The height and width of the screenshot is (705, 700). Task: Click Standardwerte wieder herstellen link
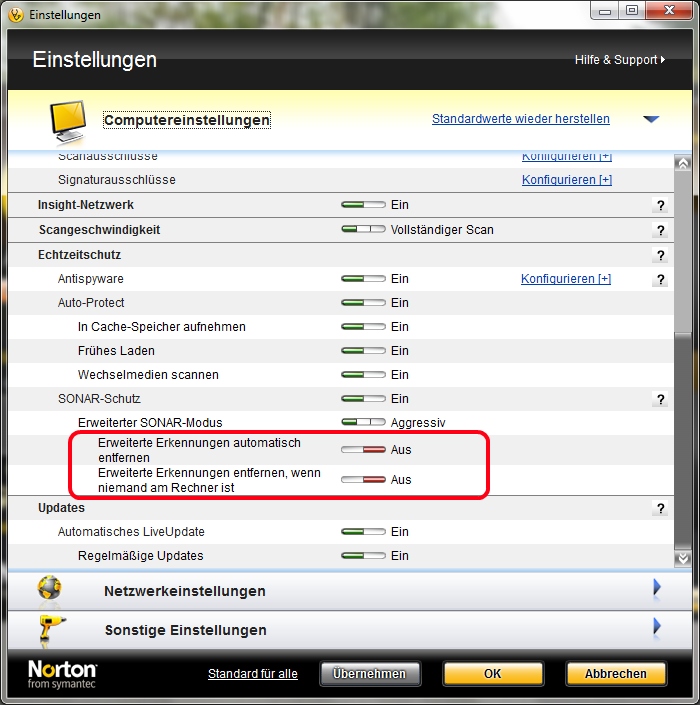(521, 119)
